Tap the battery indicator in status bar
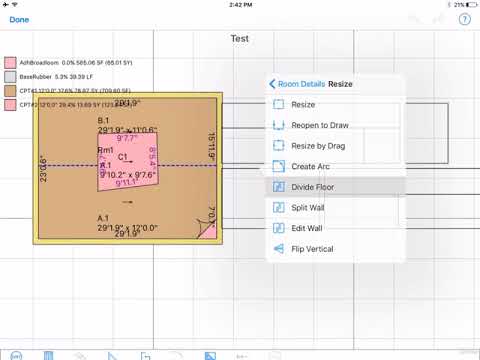Image resolution: width=480 pixels, height=360 pixels. [x=472, y=5]
